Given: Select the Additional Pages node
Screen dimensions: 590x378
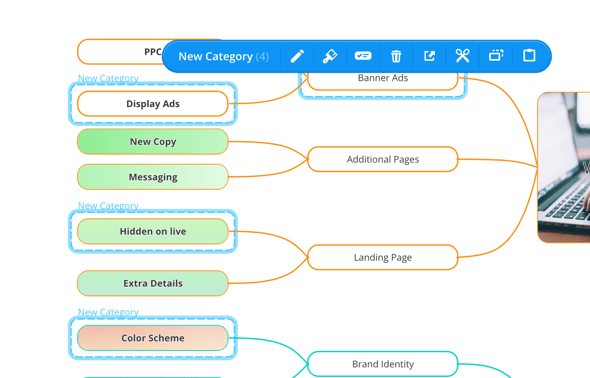Looking at the screenshot, I should point(383,159).
